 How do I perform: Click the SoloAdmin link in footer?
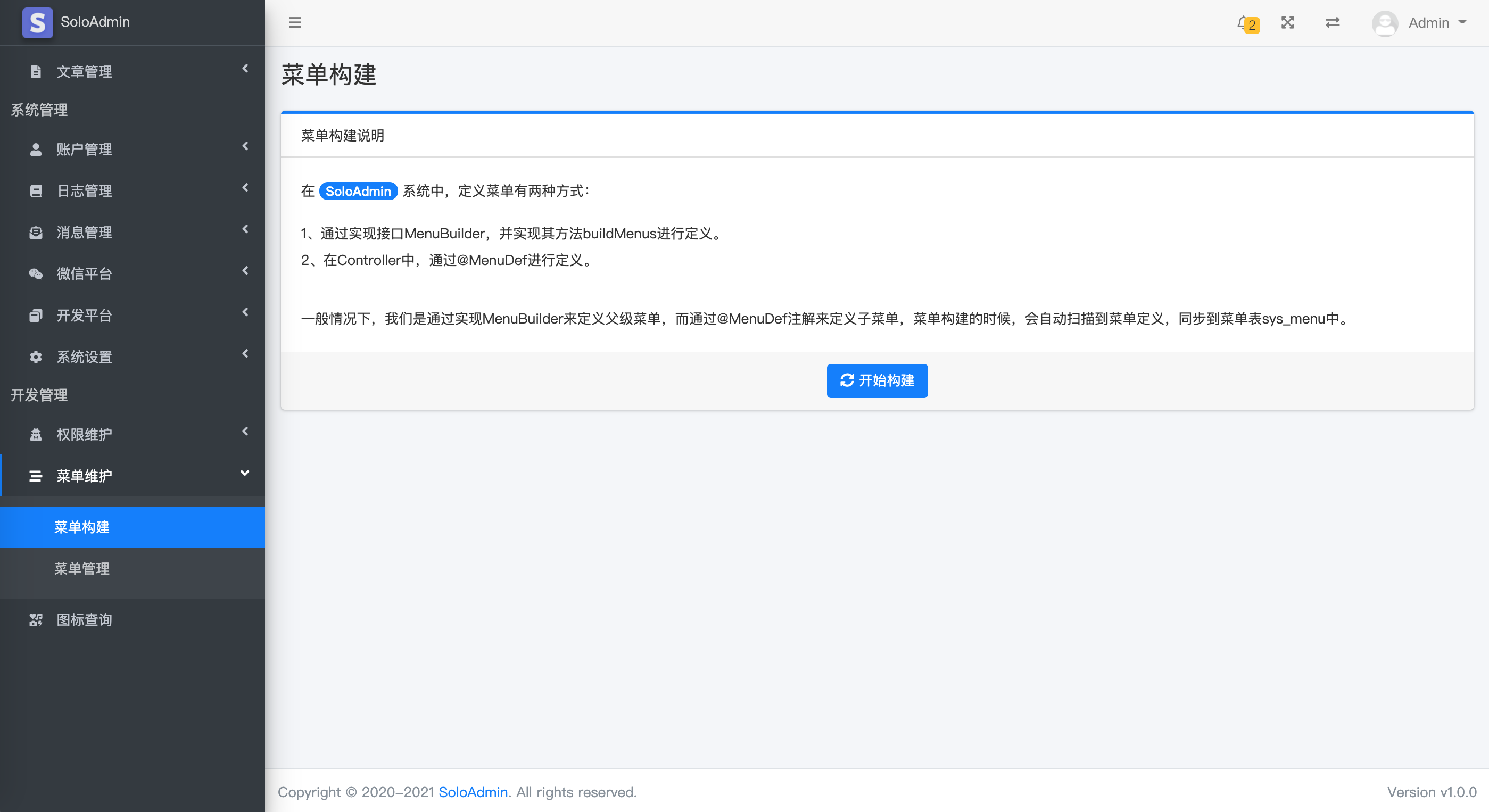(473, 792)
